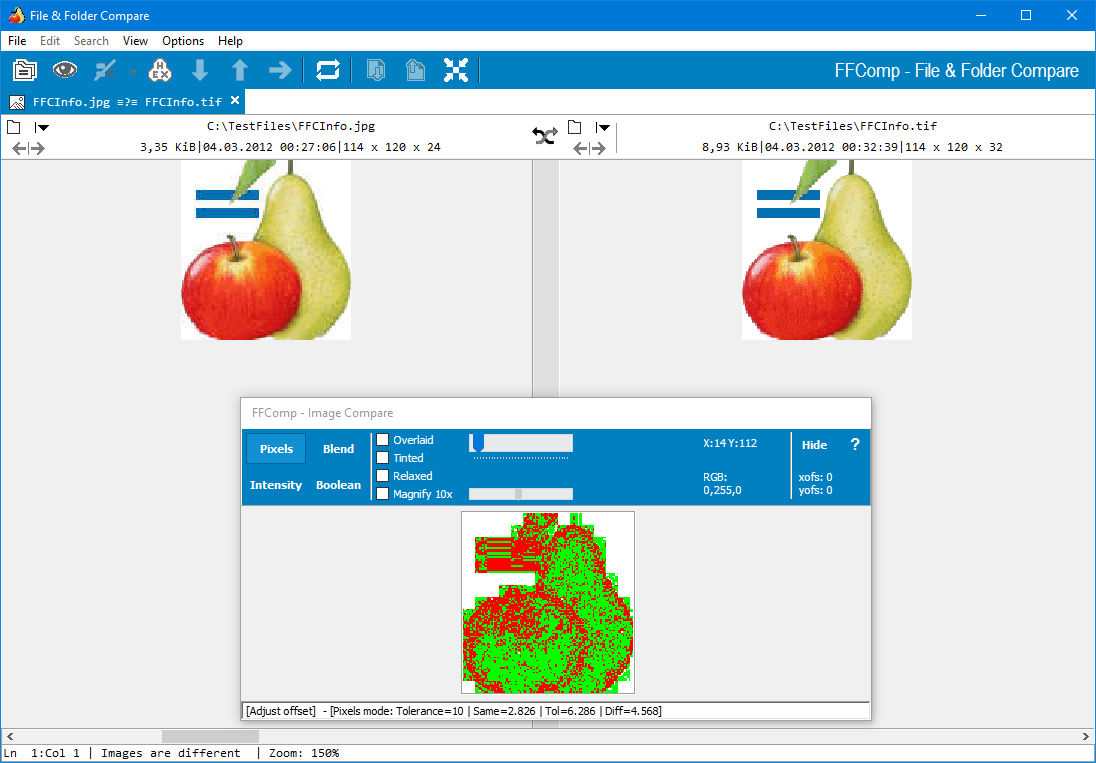Click the fit-to-window arrows icon
1096x763 pixels.
[x=456, y=70]
